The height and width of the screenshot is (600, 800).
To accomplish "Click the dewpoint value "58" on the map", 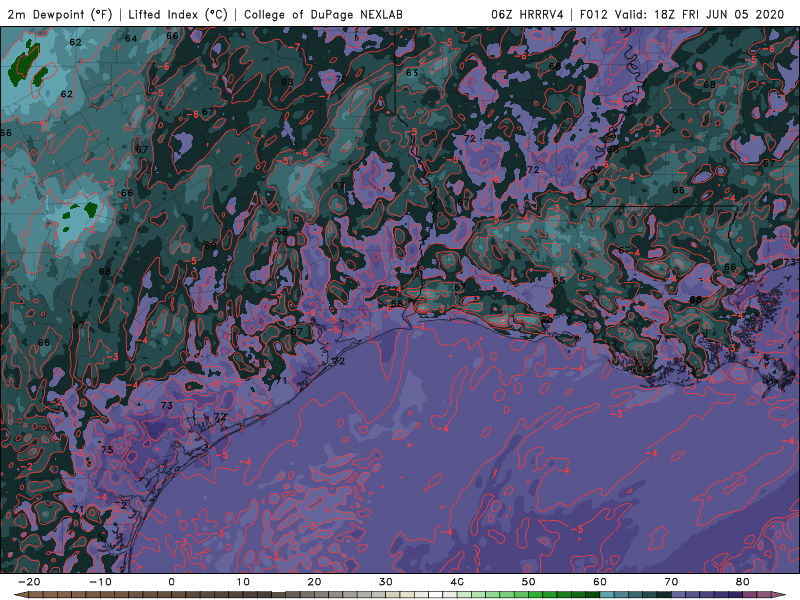I will tap(396, 304).
